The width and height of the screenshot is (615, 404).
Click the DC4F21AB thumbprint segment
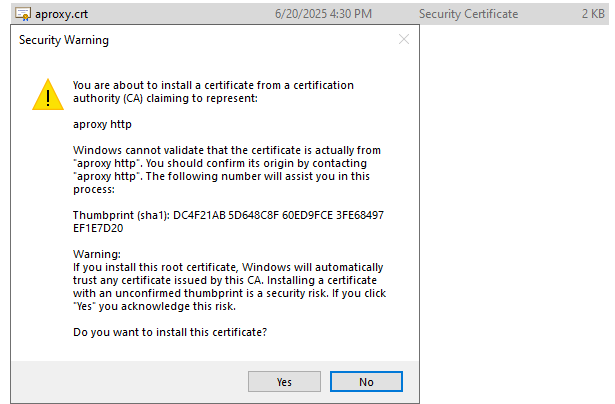199,215
